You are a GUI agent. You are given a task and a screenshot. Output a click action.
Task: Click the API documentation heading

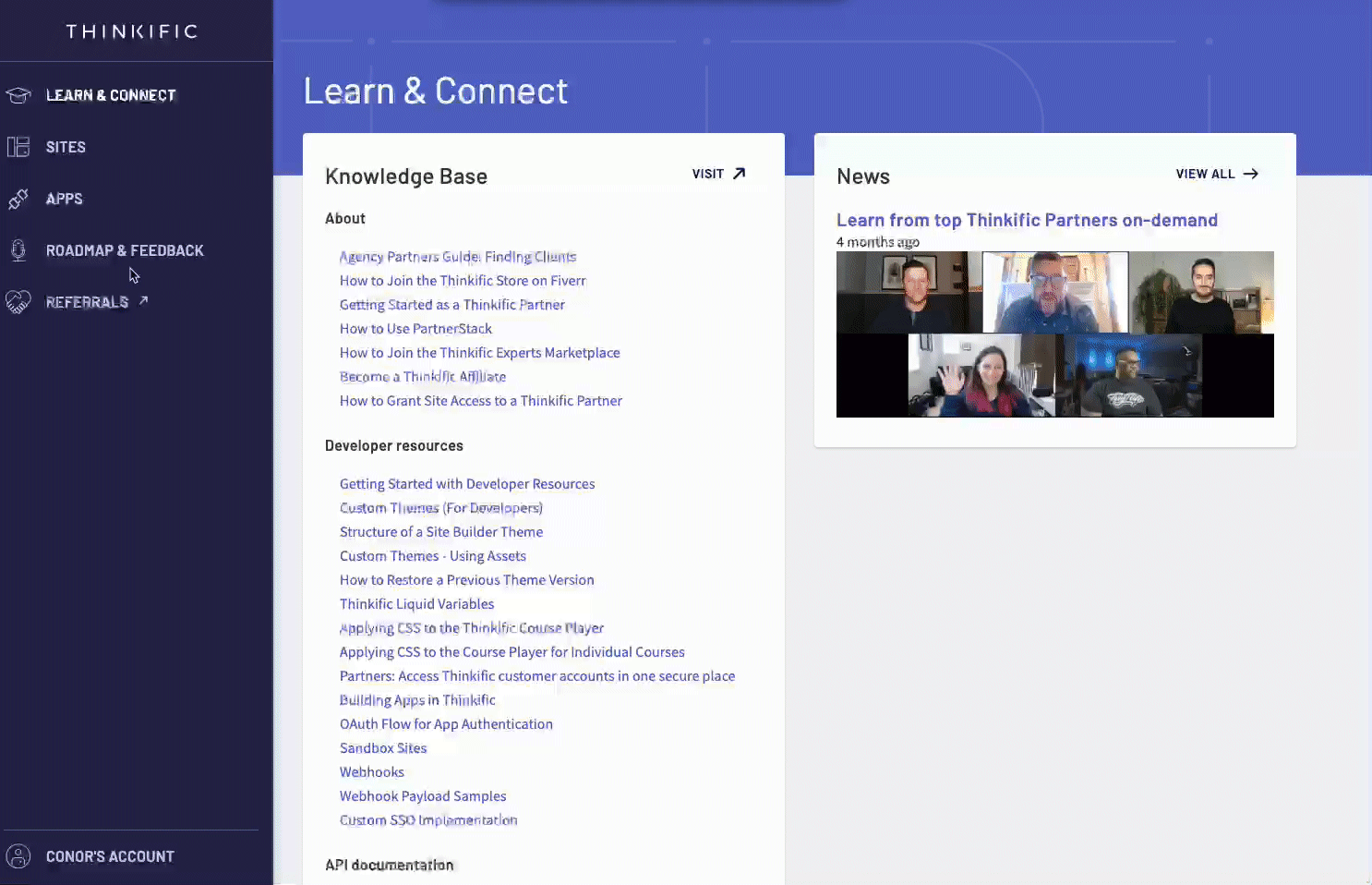click(x=390, y=865)
